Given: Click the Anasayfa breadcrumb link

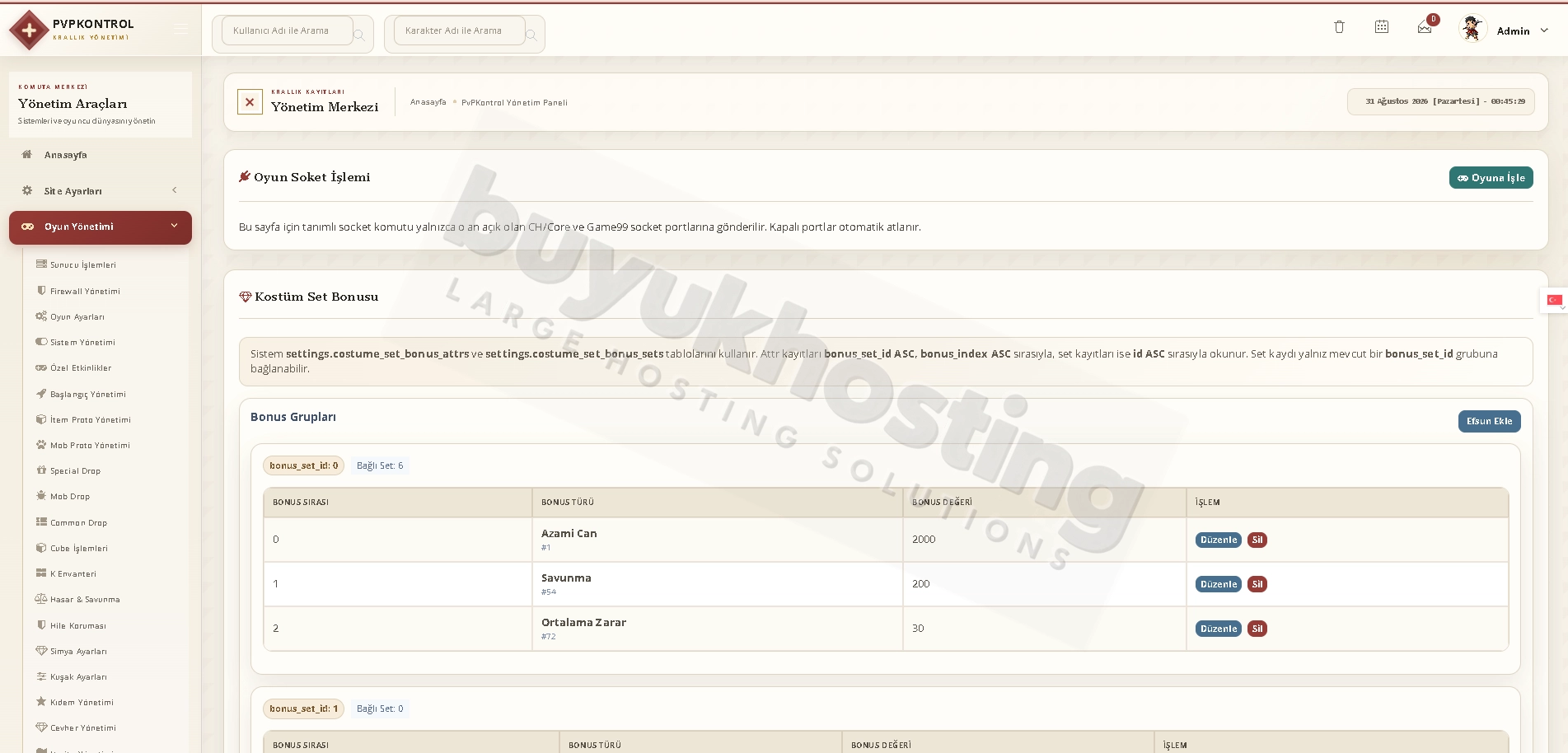Looking at the screenshot, I should 428,102.
